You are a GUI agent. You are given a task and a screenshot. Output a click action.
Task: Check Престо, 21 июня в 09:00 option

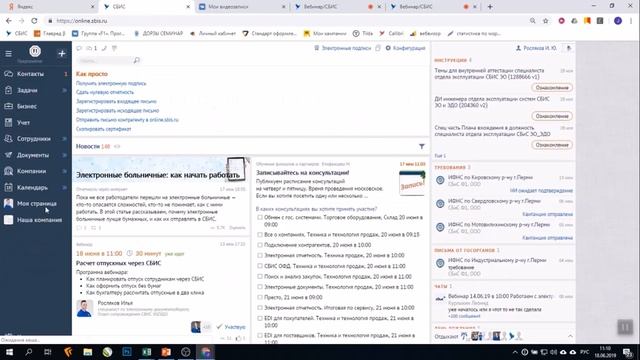(260, 297)
